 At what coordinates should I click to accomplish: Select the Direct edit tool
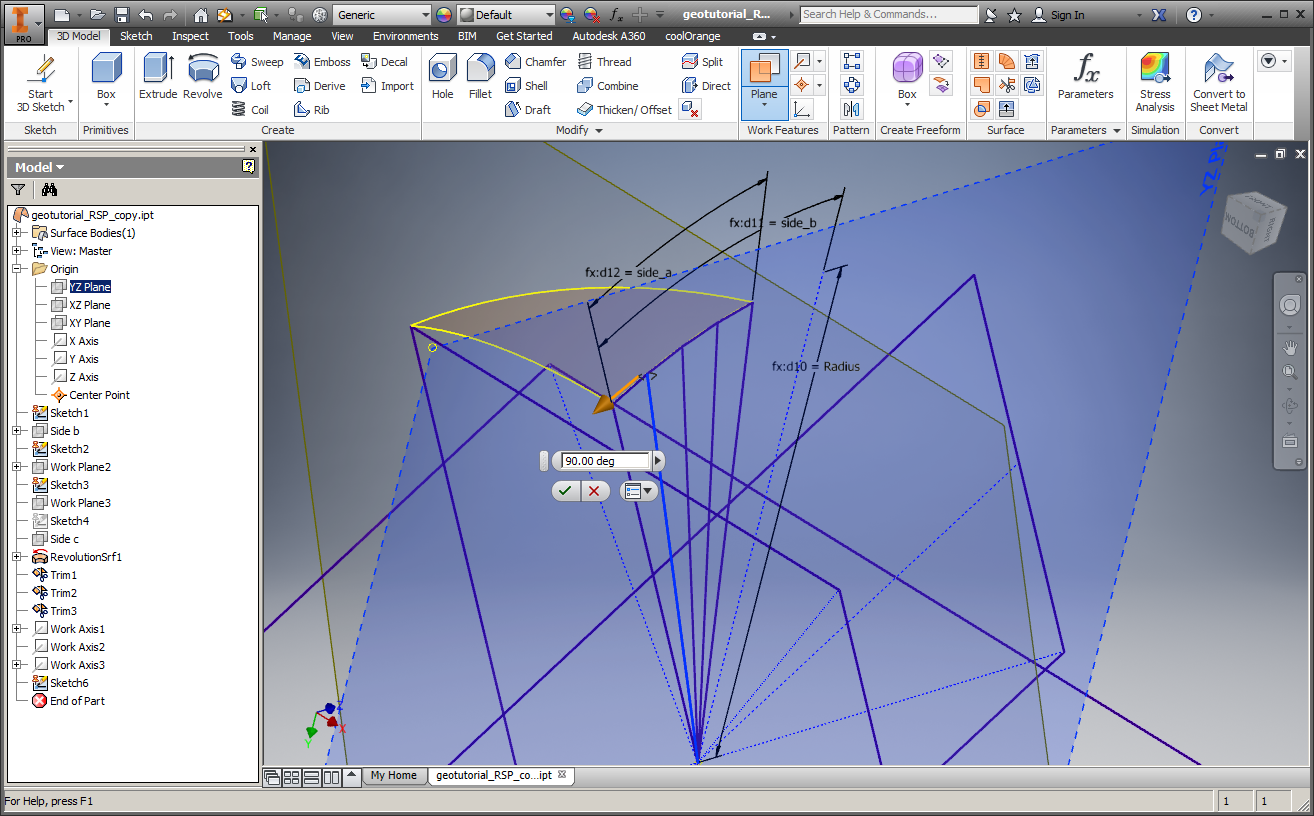coord(706,86)
